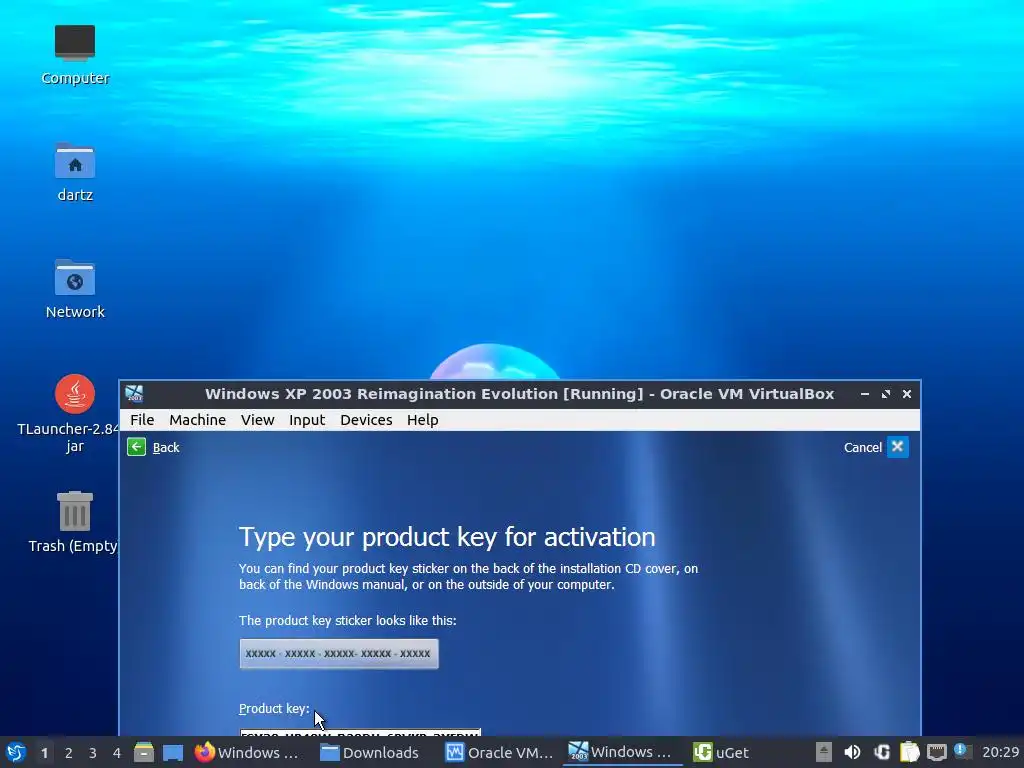Click the green Back arrow icon
Image resolution: width=1024 pixels, height=768 pixels.
[x=136, y=447]
